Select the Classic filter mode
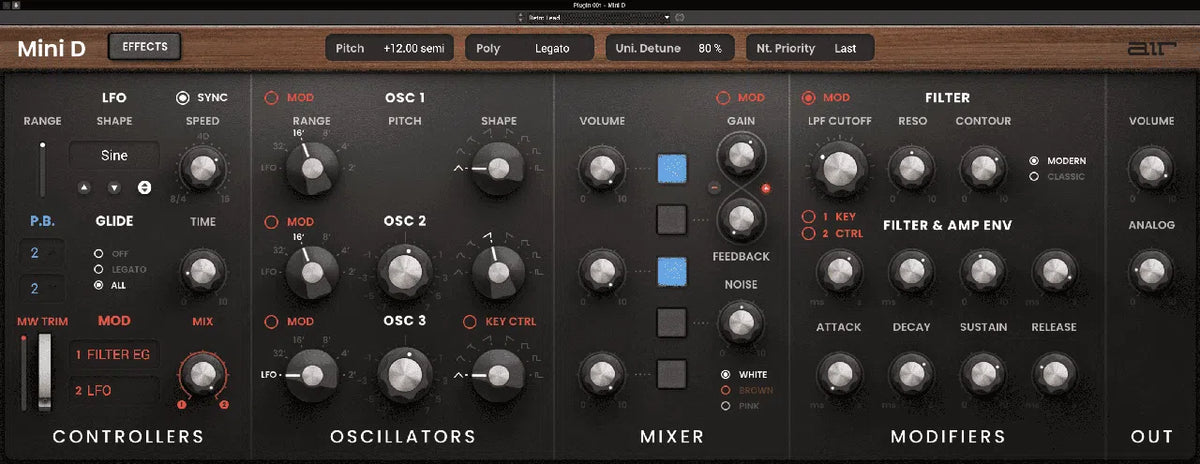 pos(1033,177)
